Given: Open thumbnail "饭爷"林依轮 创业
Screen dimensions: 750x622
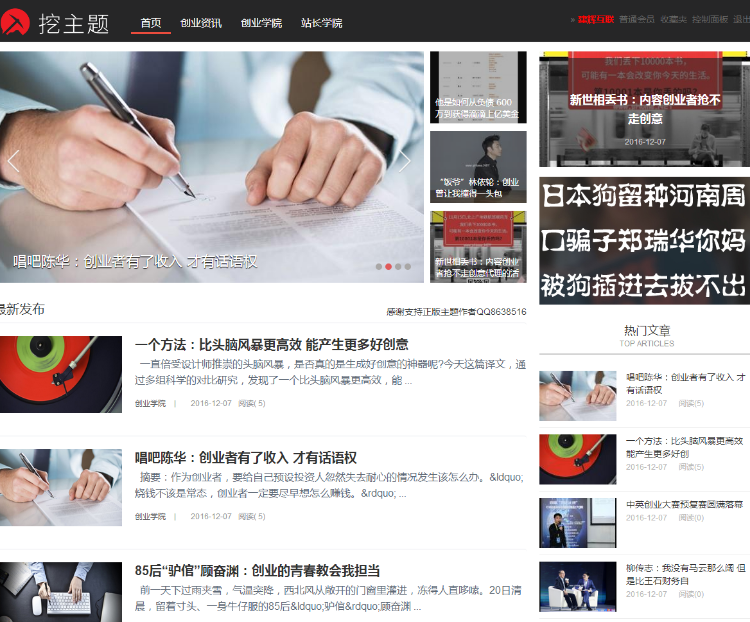Looking at the screenshot, I should tap(478, 167).
